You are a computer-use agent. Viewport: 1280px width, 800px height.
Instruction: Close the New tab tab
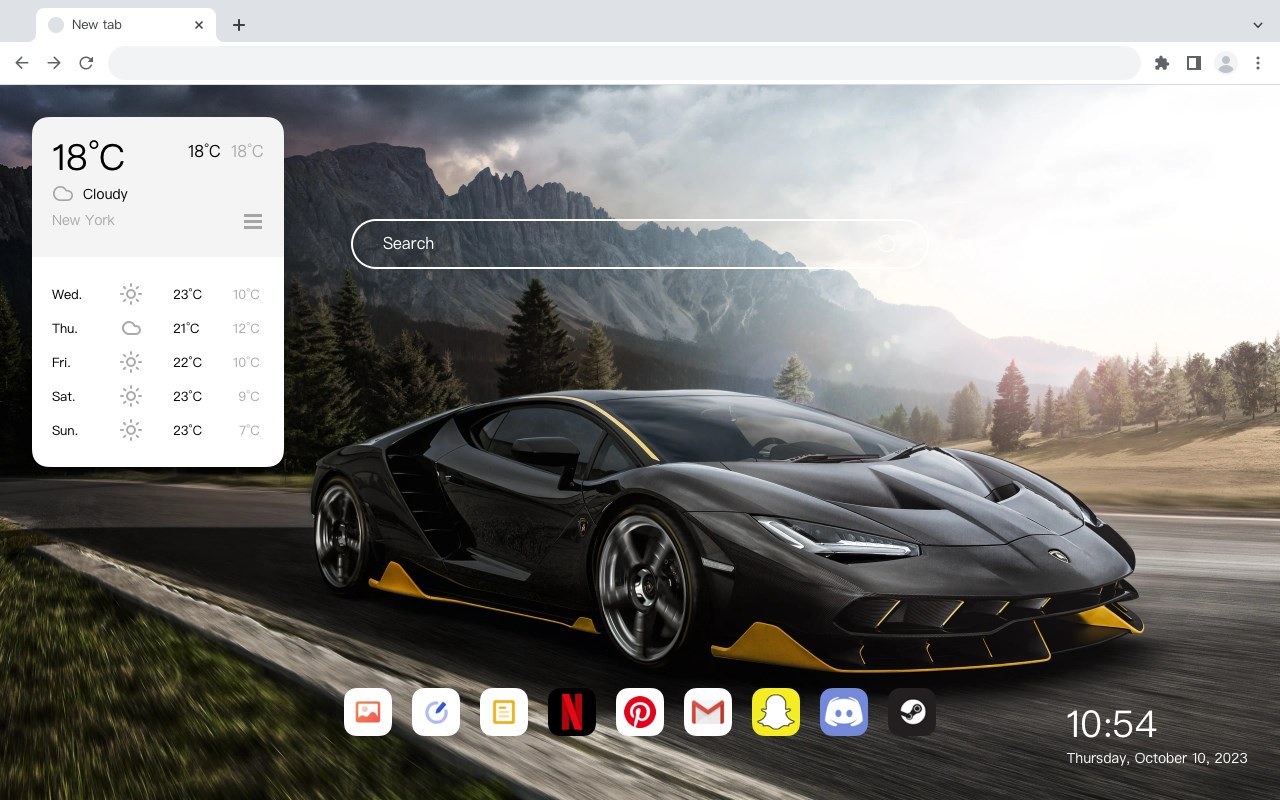coord(199,25)
